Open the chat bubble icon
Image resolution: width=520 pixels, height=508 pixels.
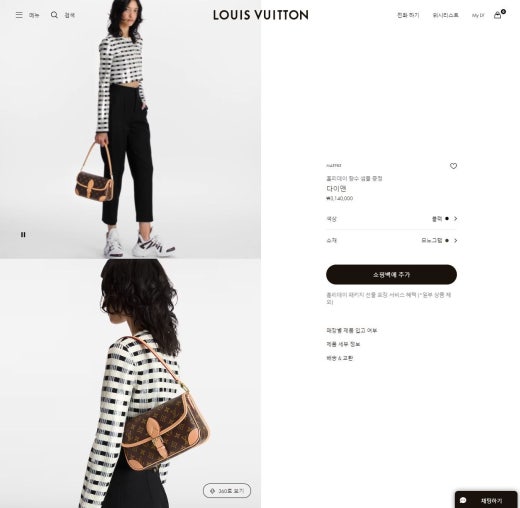(463, 500)
